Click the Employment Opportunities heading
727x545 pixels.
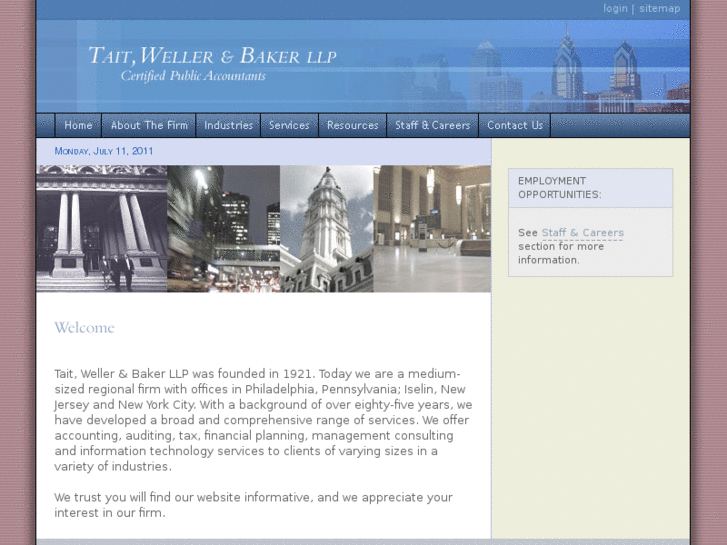[560, 187]
